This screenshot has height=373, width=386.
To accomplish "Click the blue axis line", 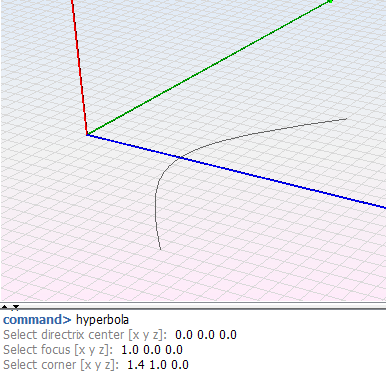I will (236, 171).
